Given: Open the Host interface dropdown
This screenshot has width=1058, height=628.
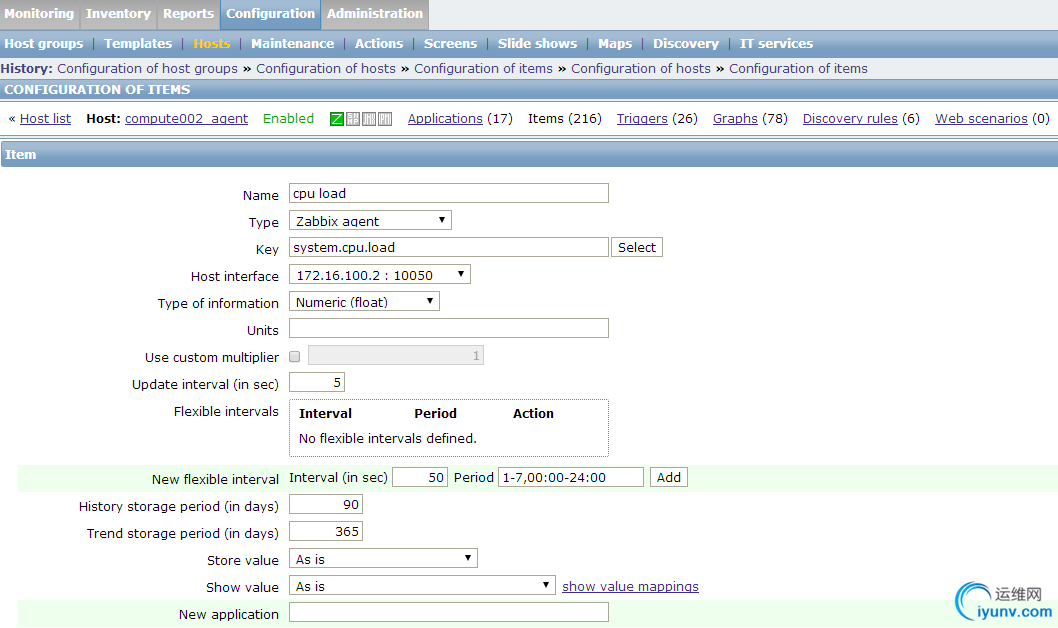Looking at the screenshot, I should (x=380, y=275).
